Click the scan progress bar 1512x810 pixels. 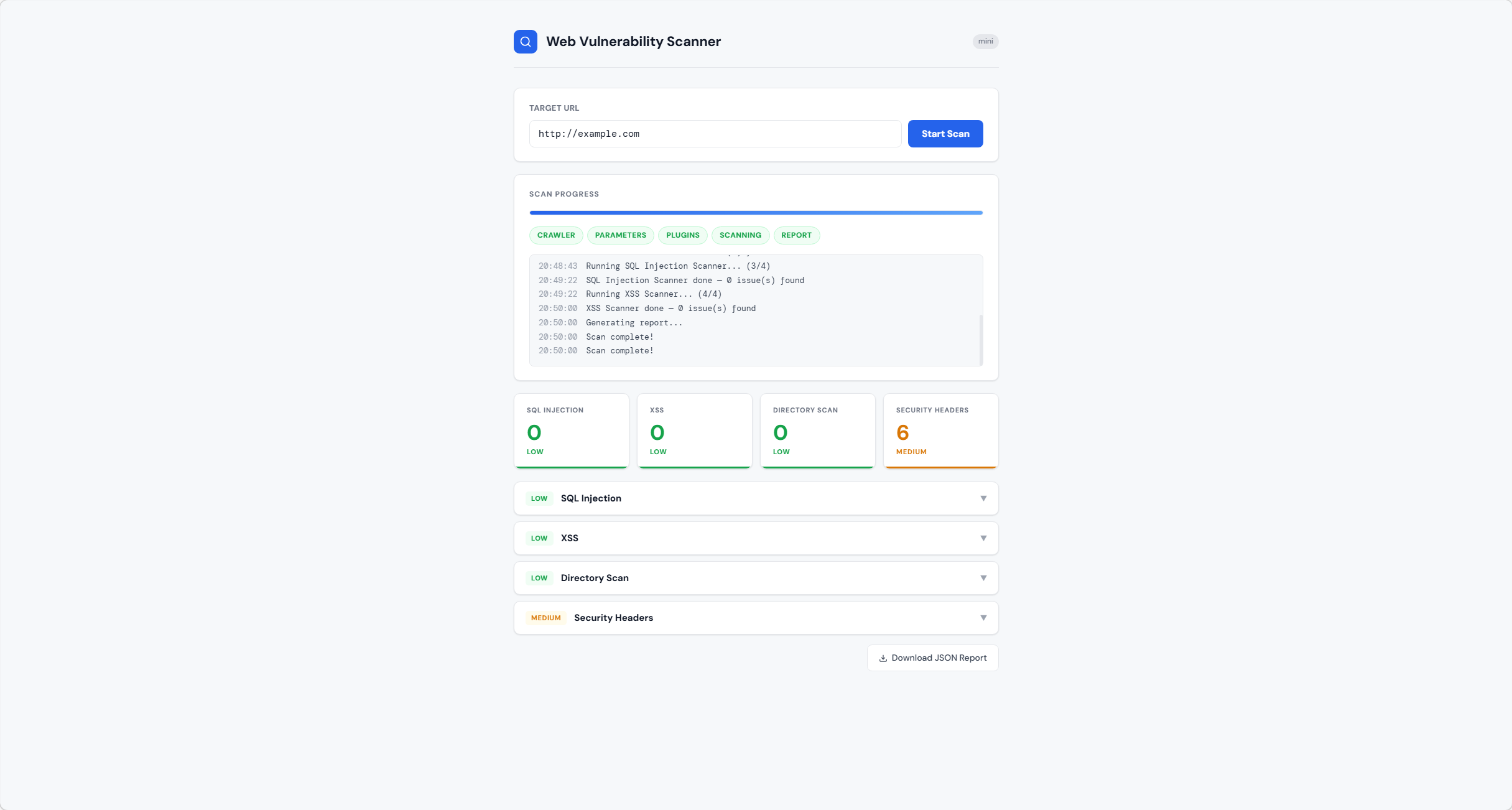click(756, 213)
